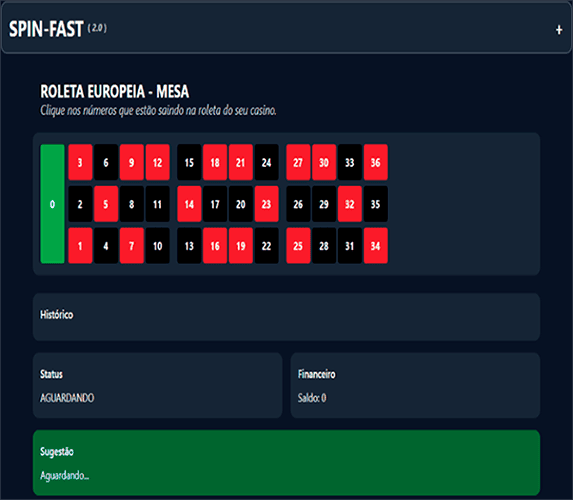Click black number 31

point(350,246)
